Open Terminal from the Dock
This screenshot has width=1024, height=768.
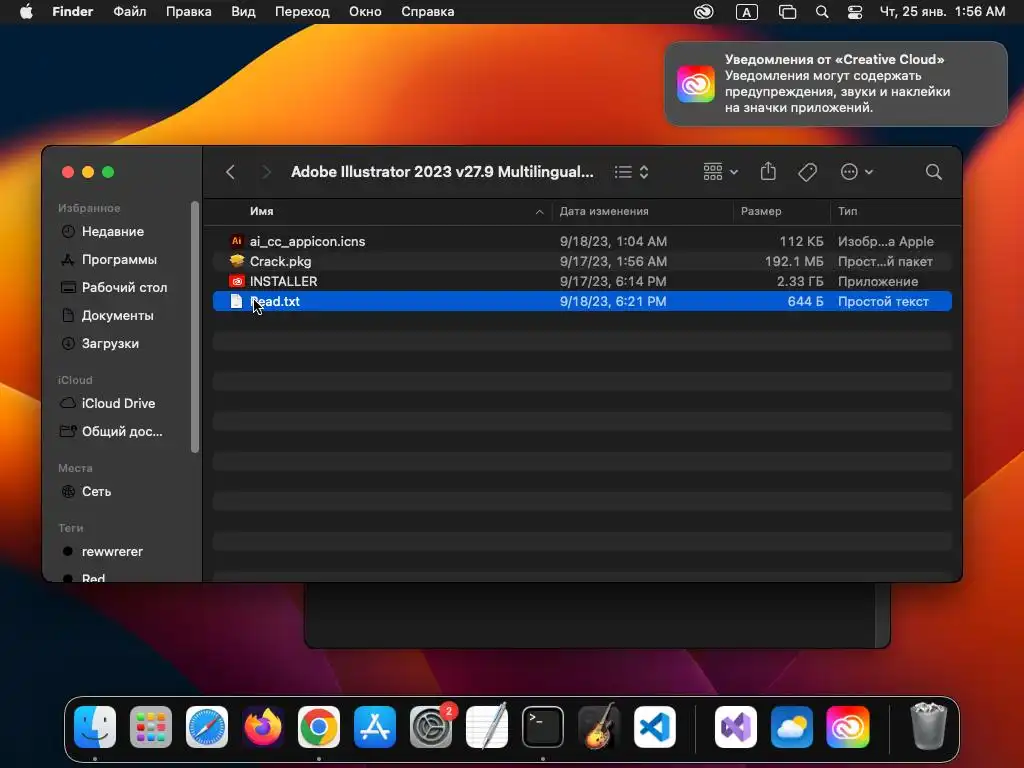[x=543, y=726]
